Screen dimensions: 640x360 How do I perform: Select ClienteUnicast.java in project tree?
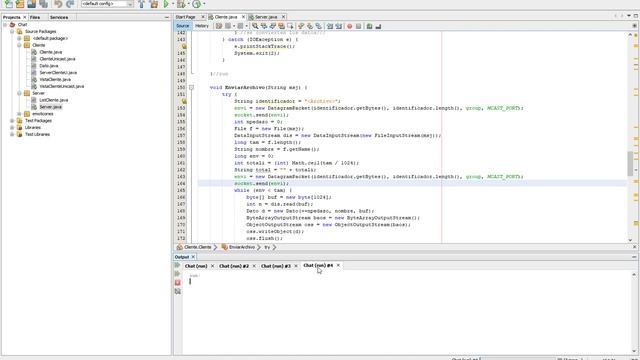pyautogui.click(x=57, y=59)
